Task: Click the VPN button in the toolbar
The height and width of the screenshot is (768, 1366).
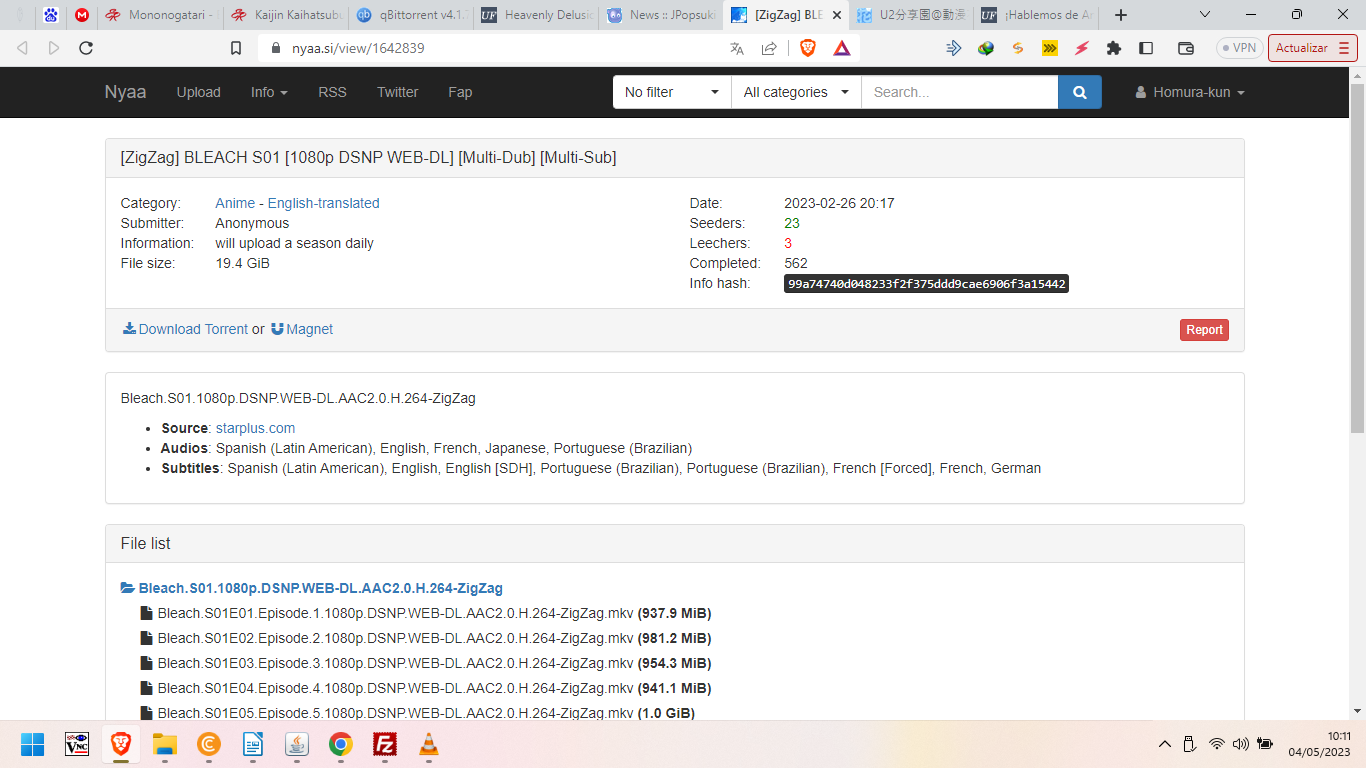Action: 1239,48
